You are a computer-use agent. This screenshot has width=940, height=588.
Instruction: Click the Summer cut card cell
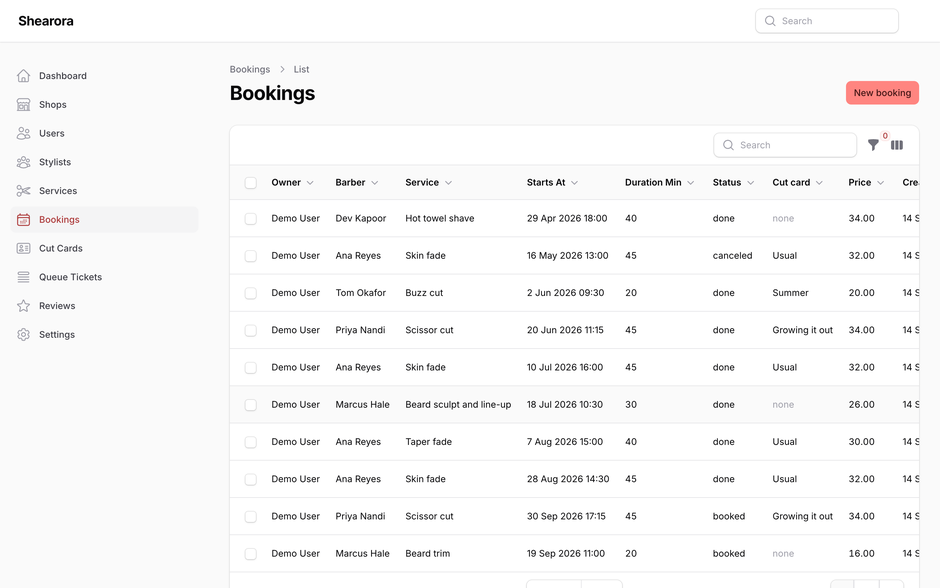(790, 293)
